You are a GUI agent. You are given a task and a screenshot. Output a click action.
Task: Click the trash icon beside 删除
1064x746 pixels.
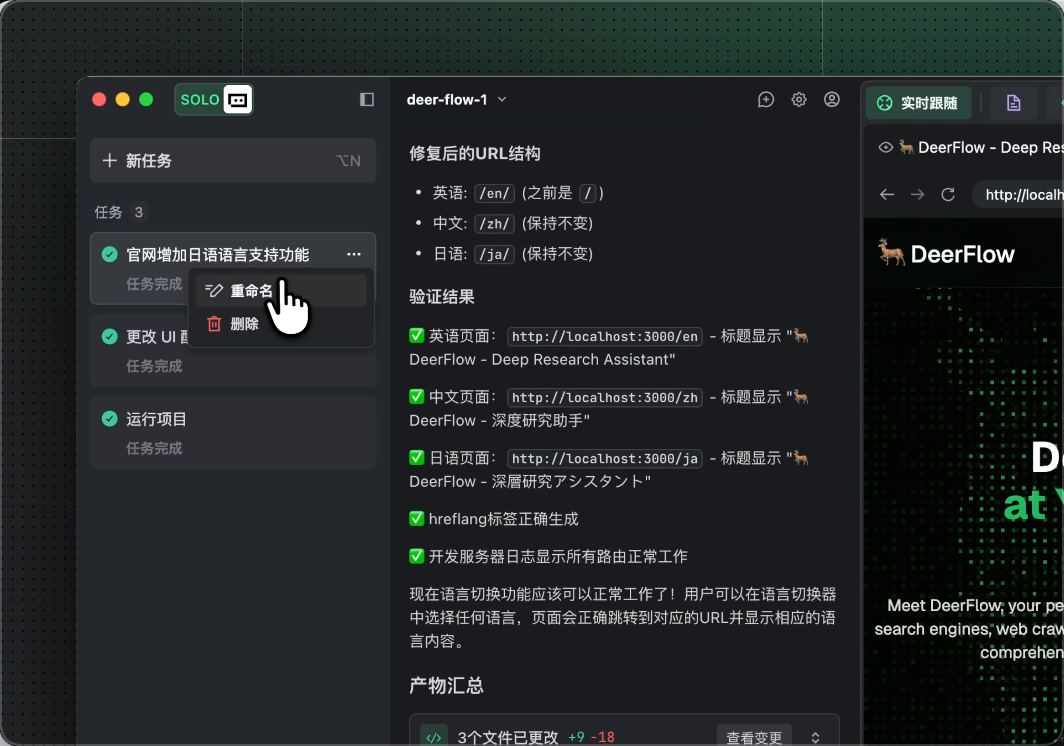tap(214, 324)
